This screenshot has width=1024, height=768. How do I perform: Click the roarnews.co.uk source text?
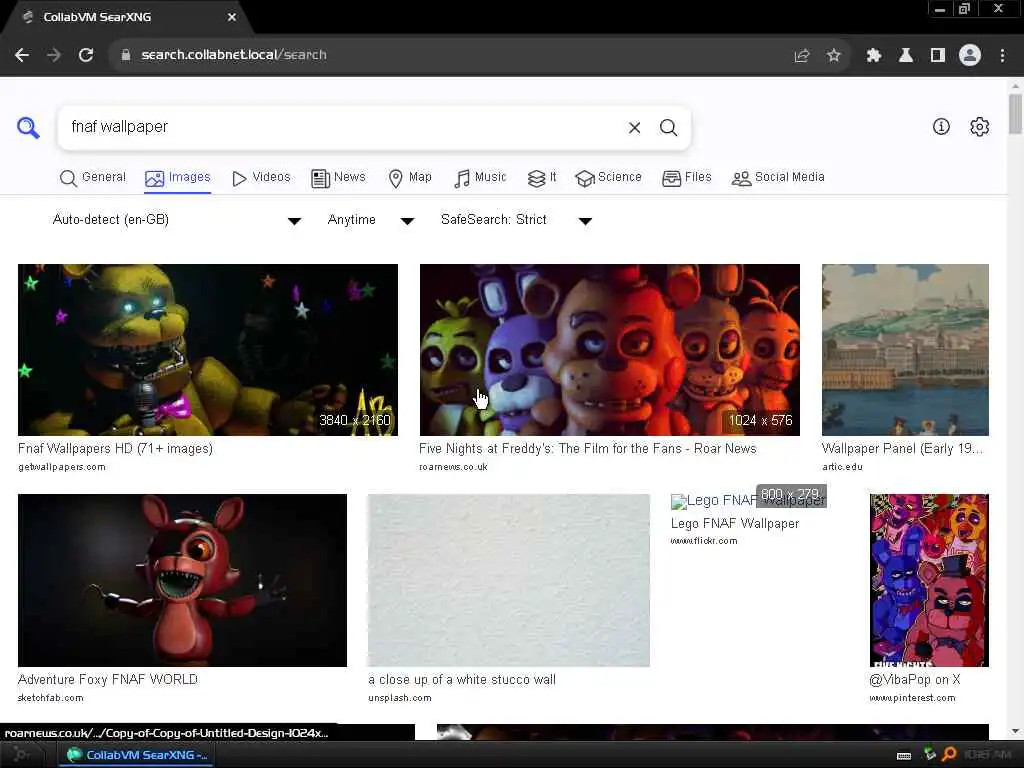[x=453, y=467]
